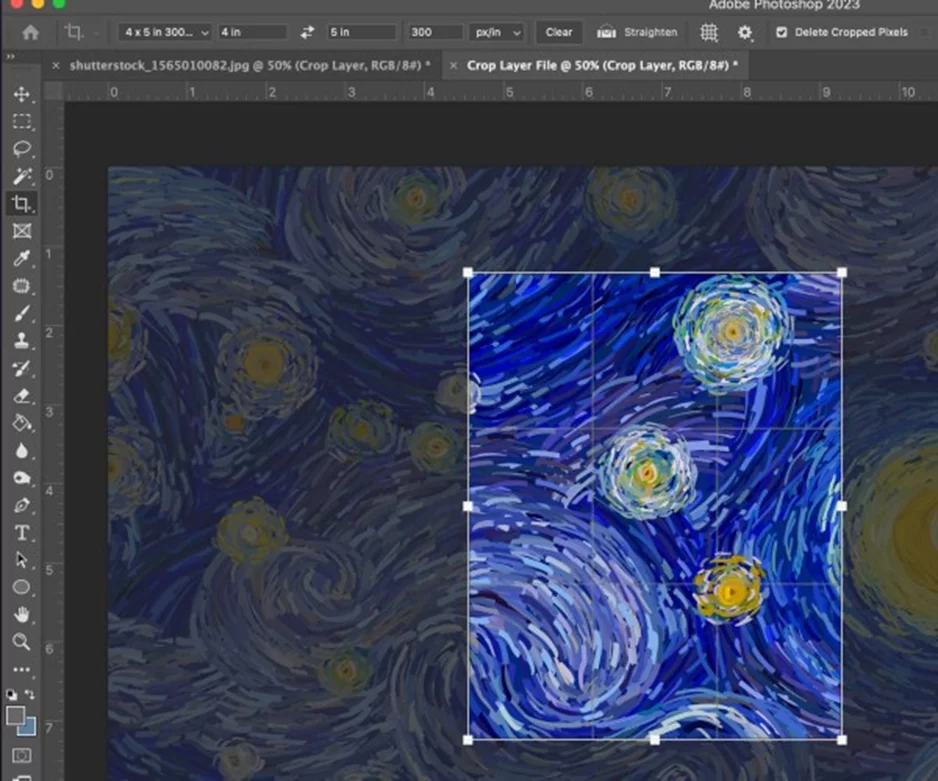Select the Eyedropper tool
Screen dimensions: 938x781
(x=22, y=258)
